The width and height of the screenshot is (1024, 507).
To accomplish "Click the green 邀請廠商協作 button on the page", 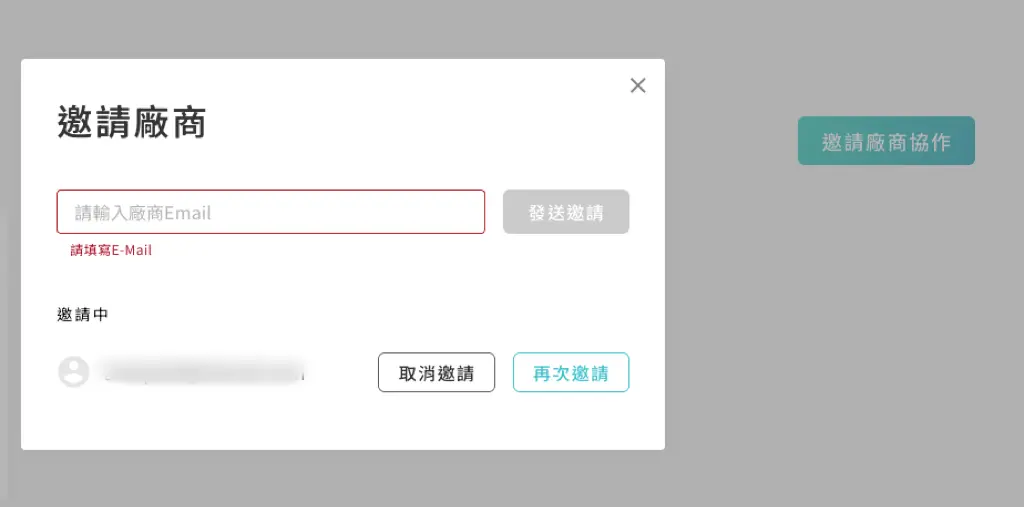I will tap(886, 140).
